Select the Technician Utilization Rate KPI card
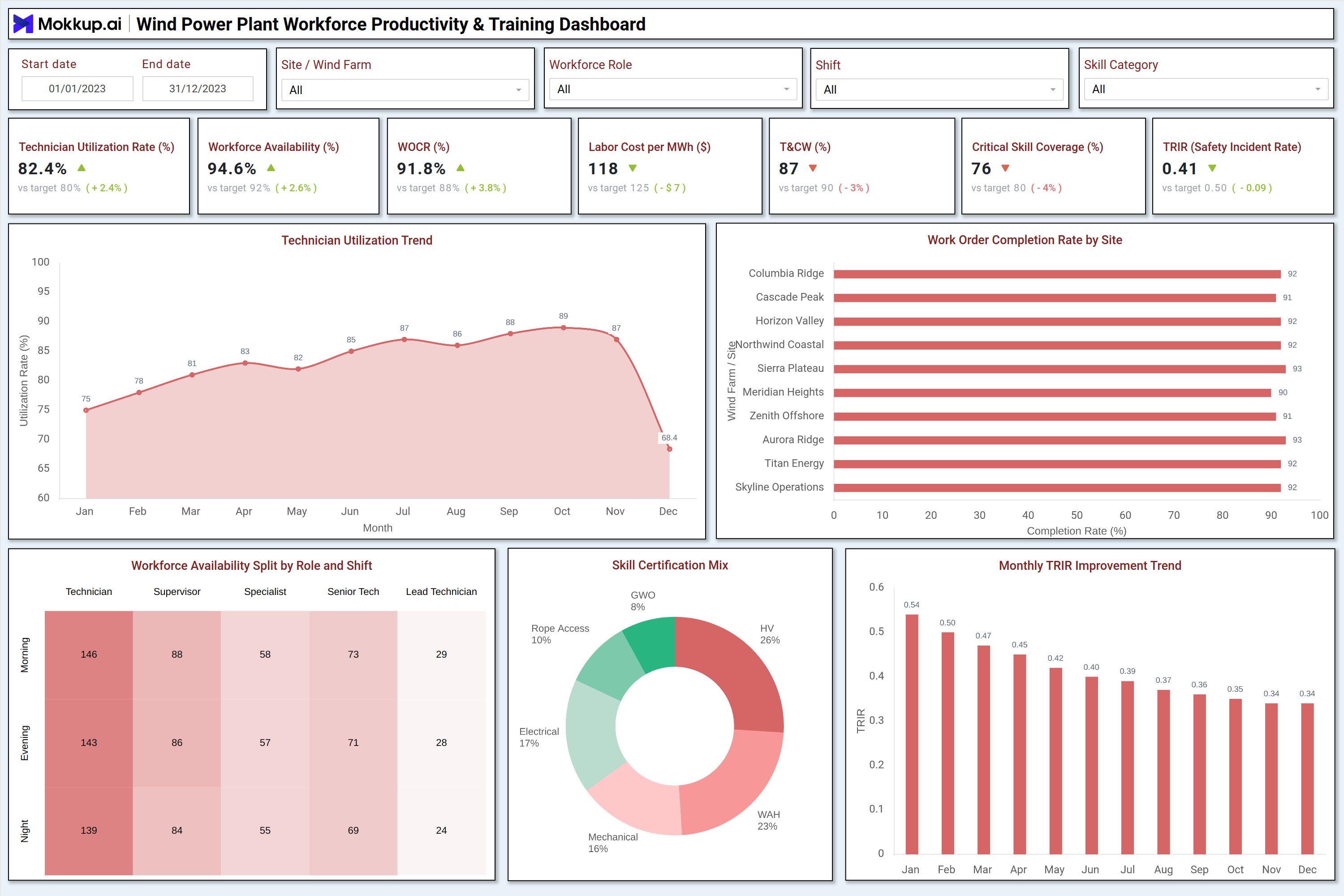Viewport: 1344px width, 896px height. coord(99,166)
